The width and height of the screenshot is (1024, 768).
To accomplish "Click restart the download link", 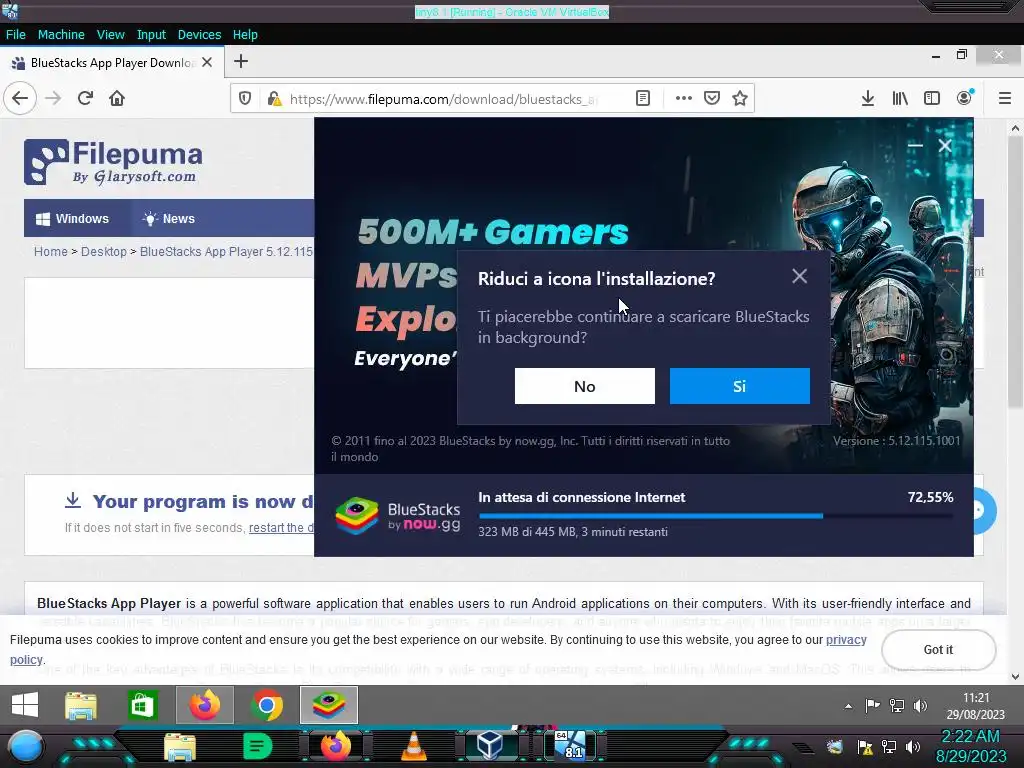I will tap(281, 528).
